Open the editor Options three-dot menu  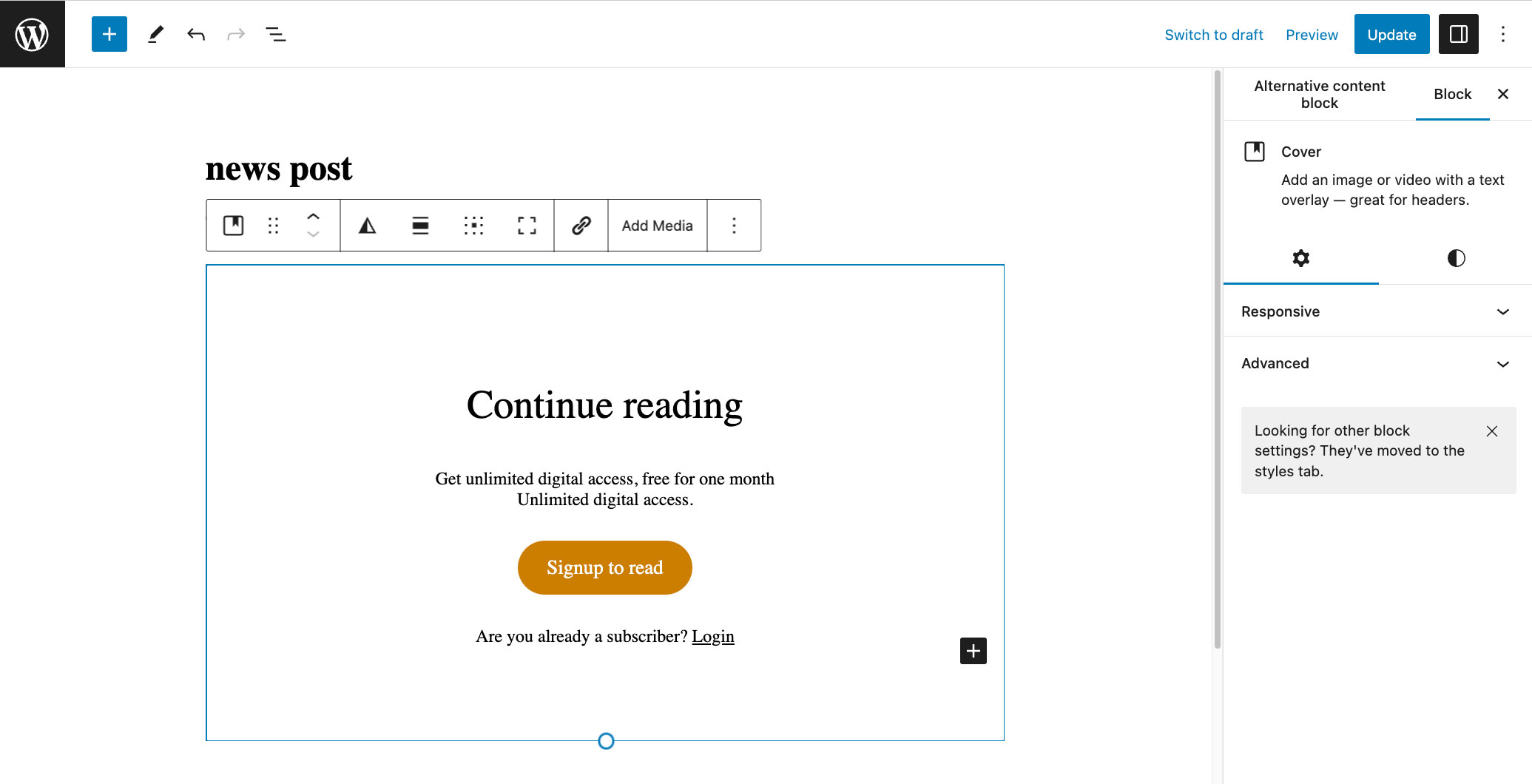pyautogui.click(x=1502, y=34)
